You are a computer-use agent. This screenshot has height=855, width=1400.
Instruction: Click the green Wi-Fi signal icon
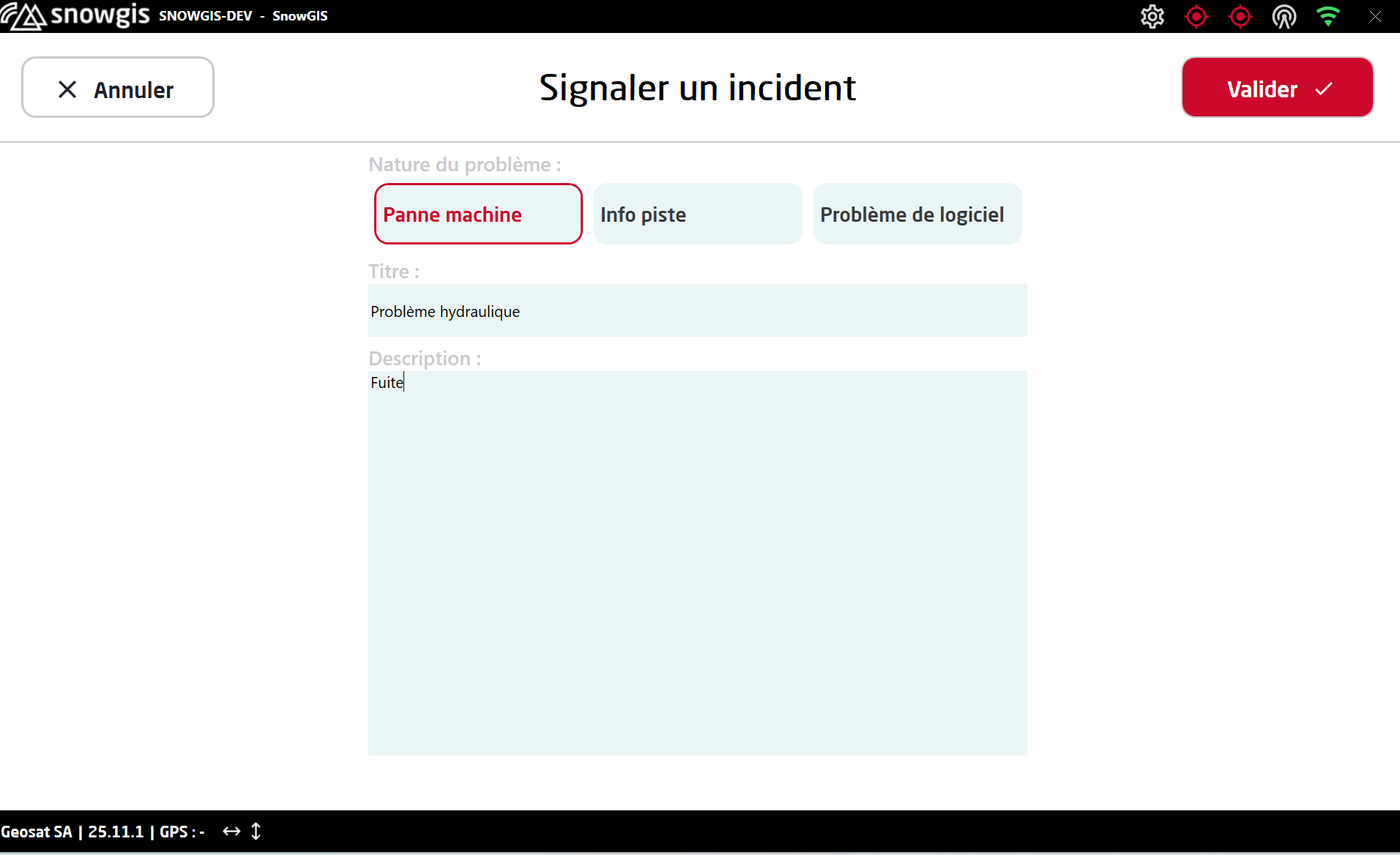click(1328, 16)
